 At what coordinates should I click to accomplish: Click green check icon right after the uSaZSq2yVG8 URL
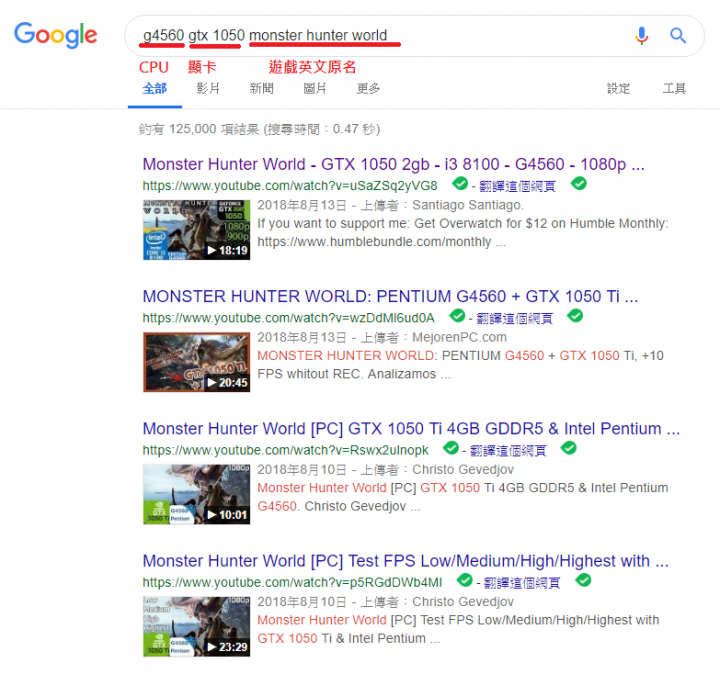coord(460,183)
